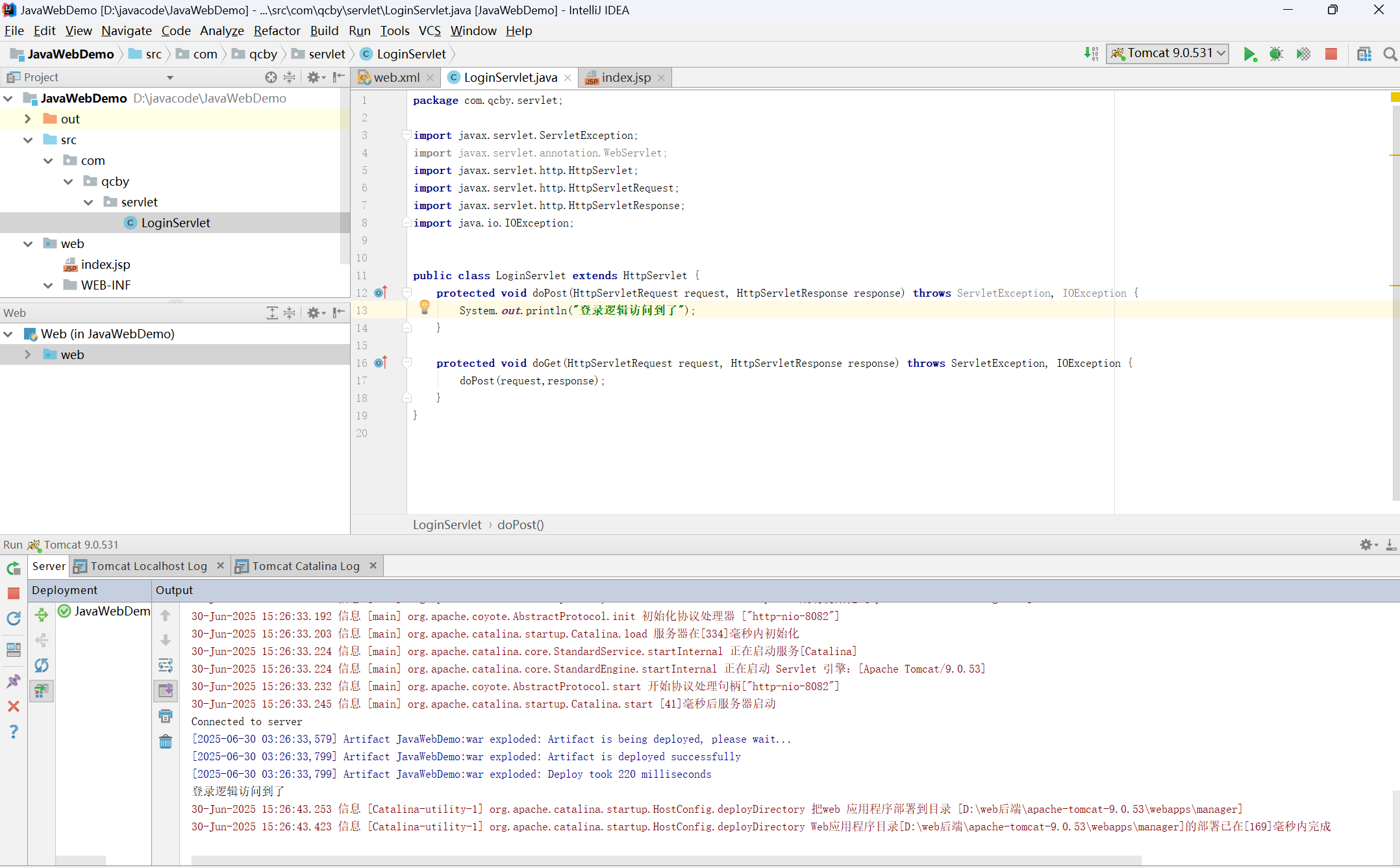Image resolution: width=1400 pixels, height=868 pixels.
Task: Collapse the qcby package
Action: 68,181
